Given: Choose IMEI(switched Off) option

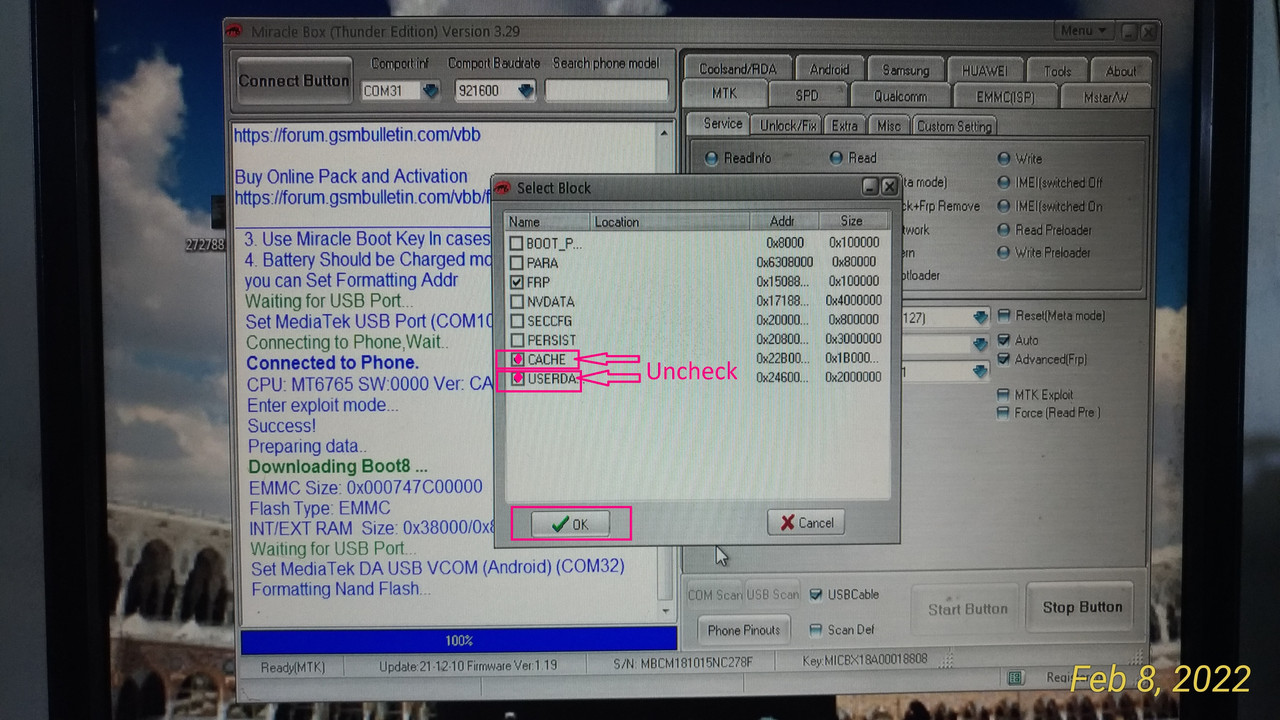Looking at the screenshot, I should point(1004,183).
